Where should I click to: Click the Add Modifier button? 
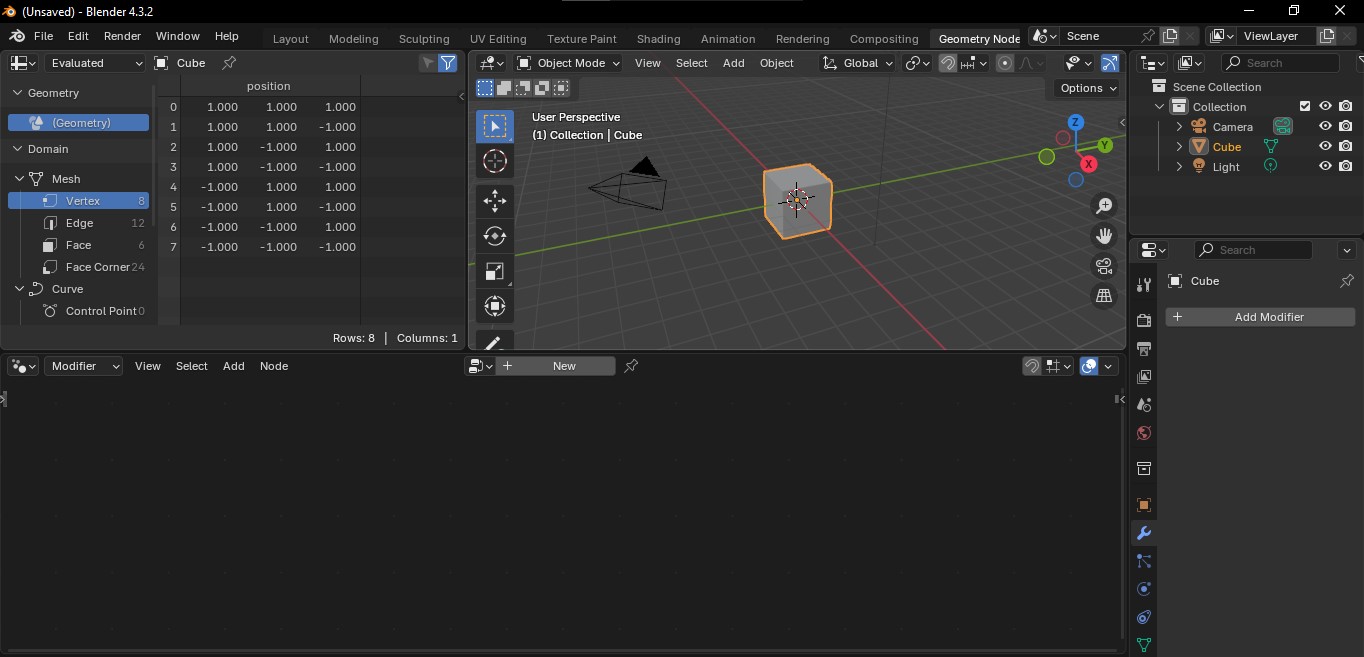[1260, 317]
